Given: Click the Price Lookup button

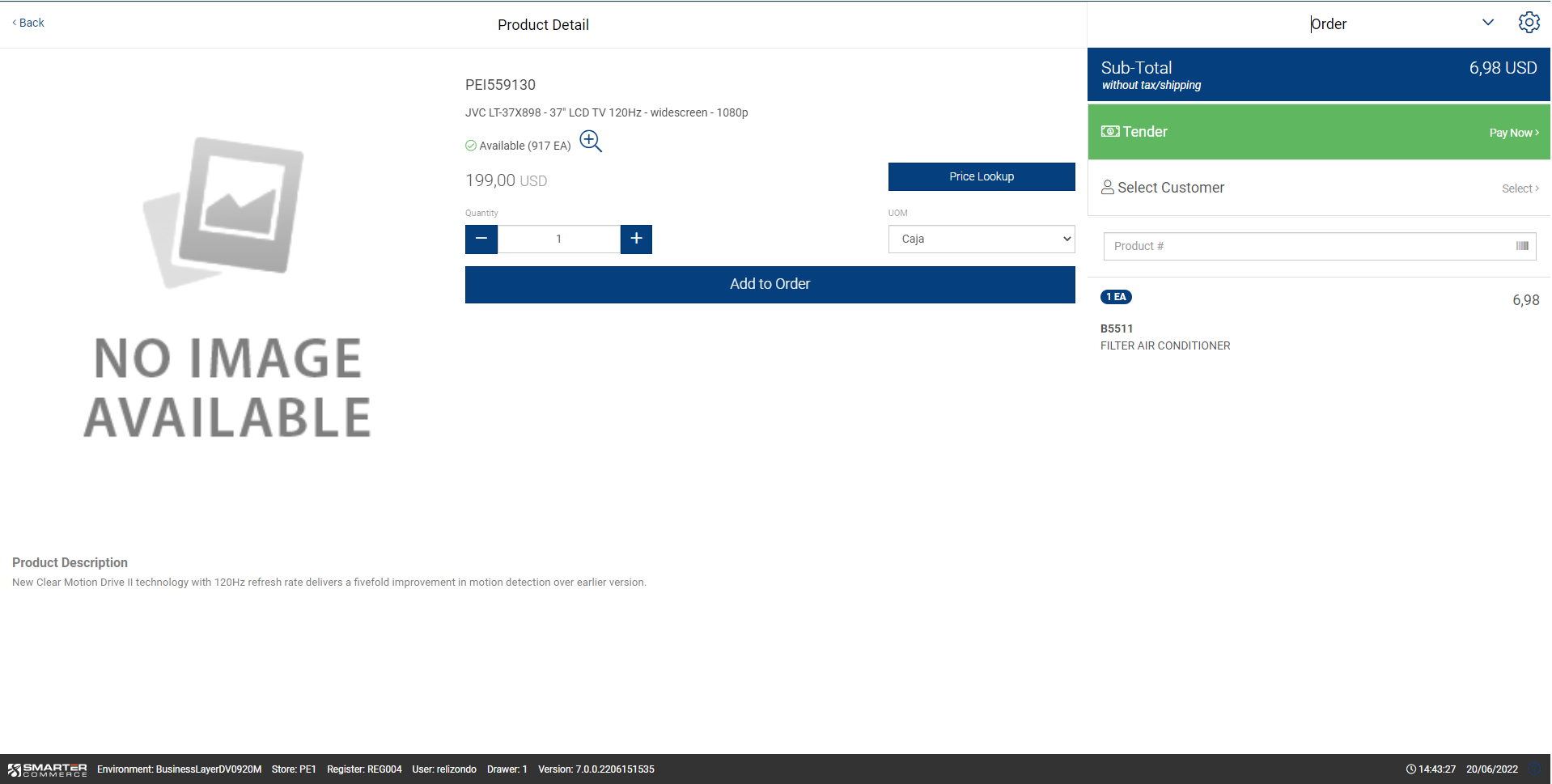Looking at the screenshot, I should (981, 176).
